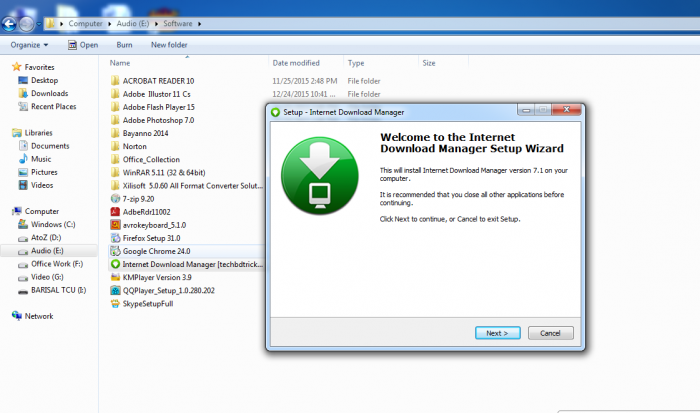Select the ACROBAT READER 10 folder icon
The width and height of the screenshot is (700, 413).
point(115,81)
